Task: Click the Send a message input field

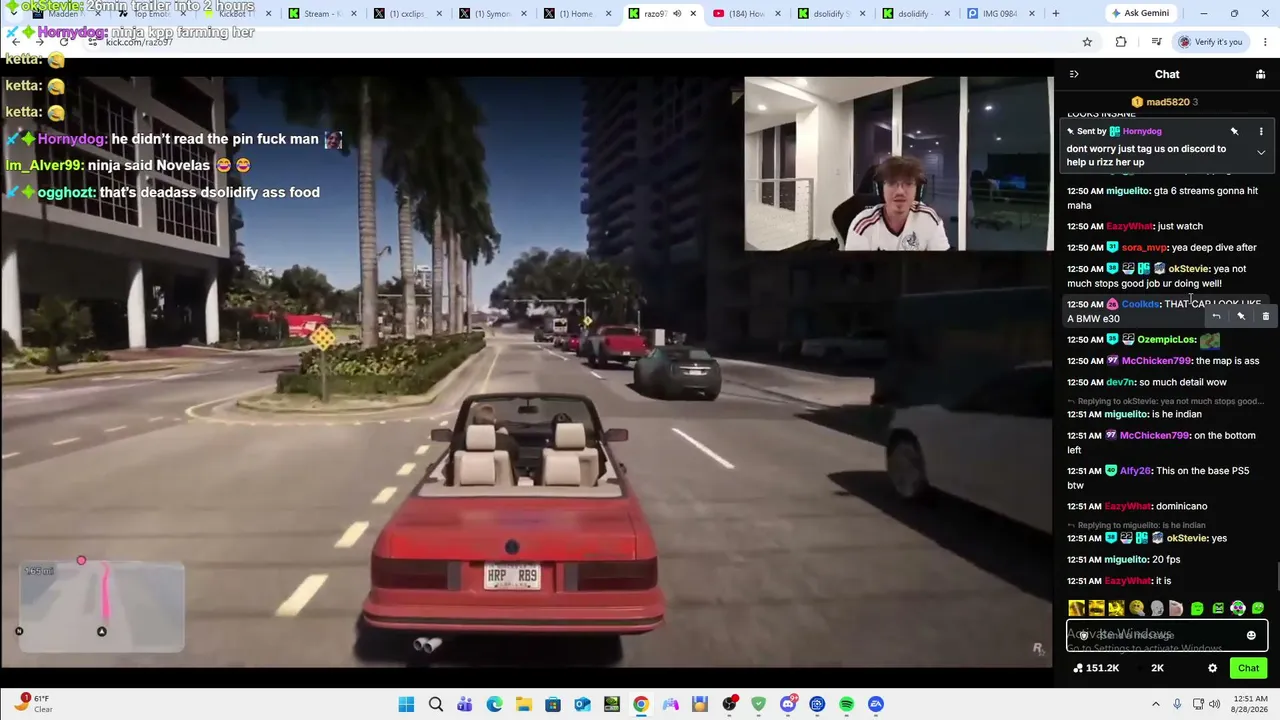Action: [x=1167, y=635]
